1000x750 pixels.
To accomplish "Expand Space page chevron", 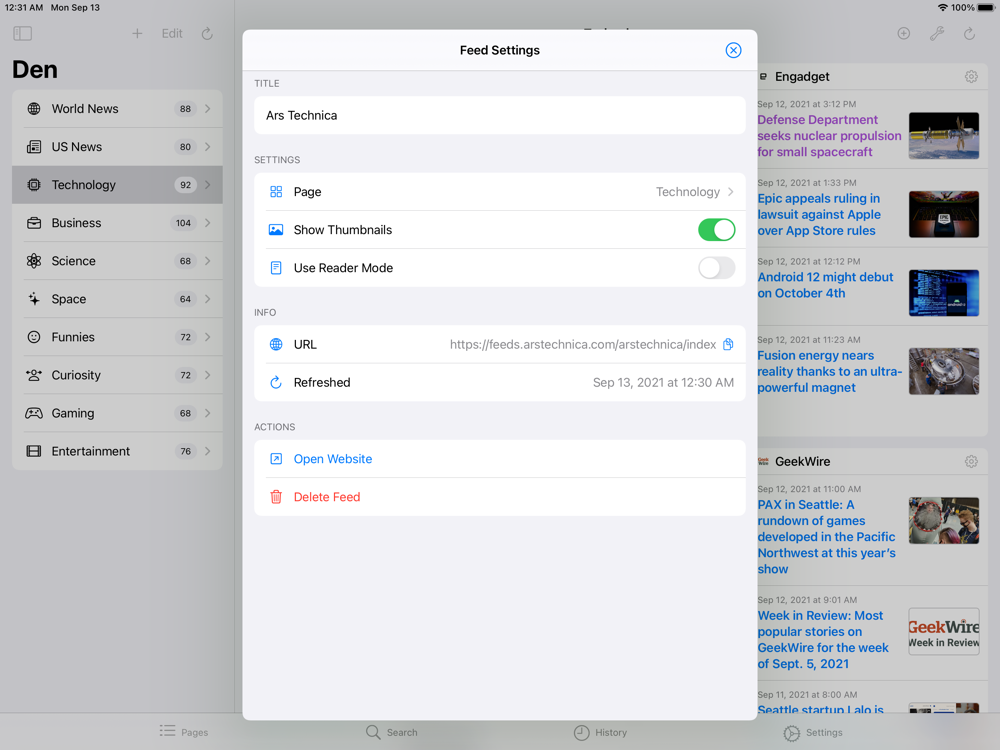I will (208, 299).
